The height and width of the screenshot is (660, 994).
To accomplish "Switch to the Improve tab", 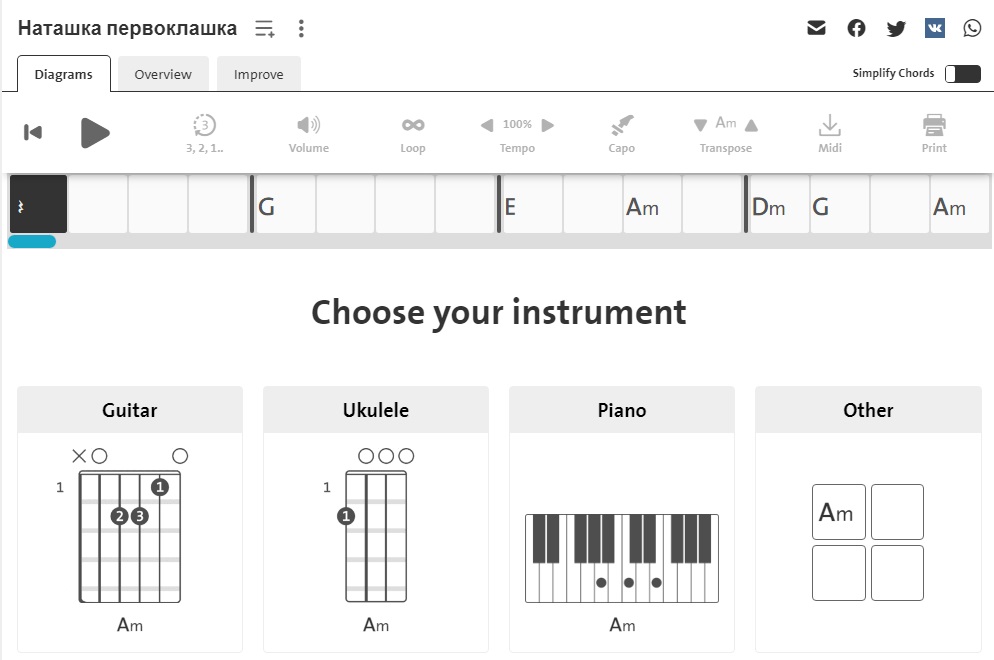I will (259, 74).
